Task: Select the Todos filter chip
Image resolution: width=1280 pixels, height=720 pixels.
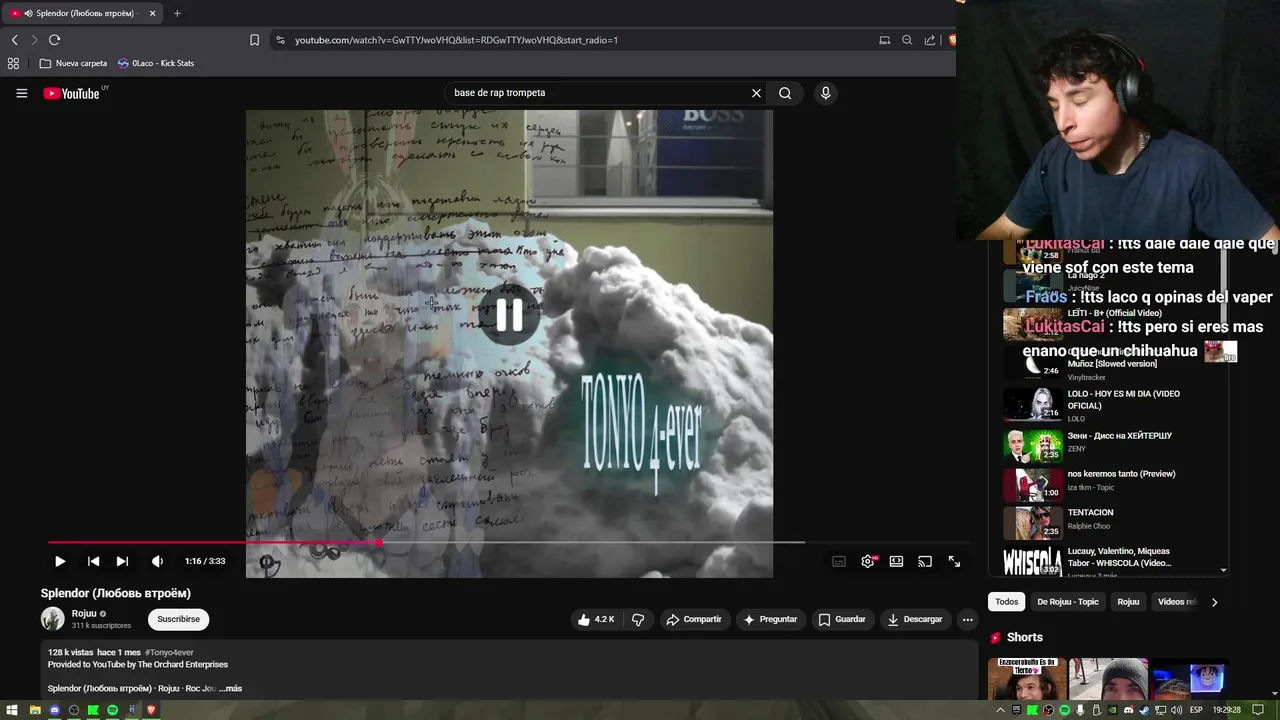Action: [x=1007, y=602]
